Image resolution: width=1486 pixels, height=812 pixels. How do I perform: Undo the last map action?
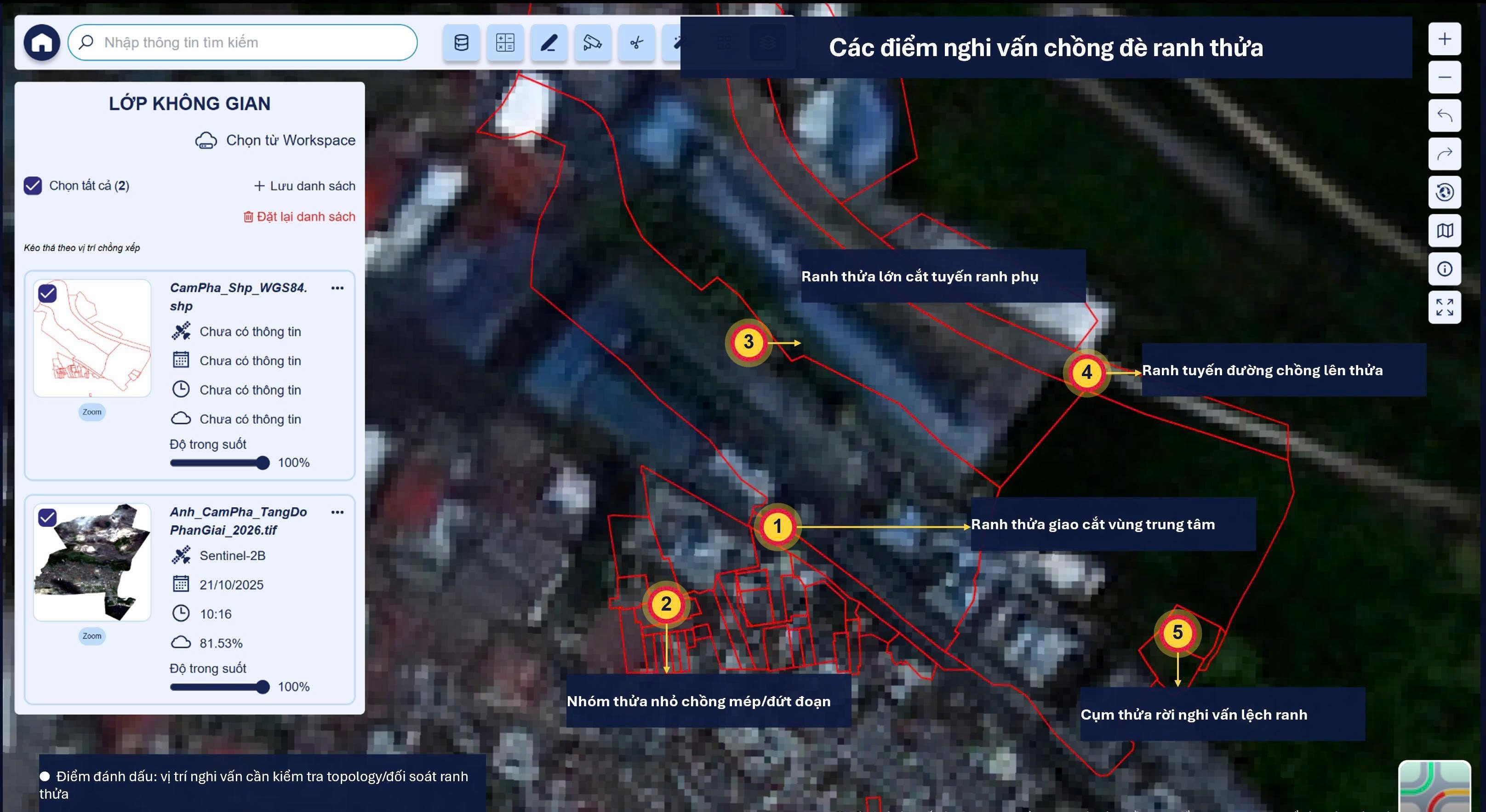[x=1445, y=115]
